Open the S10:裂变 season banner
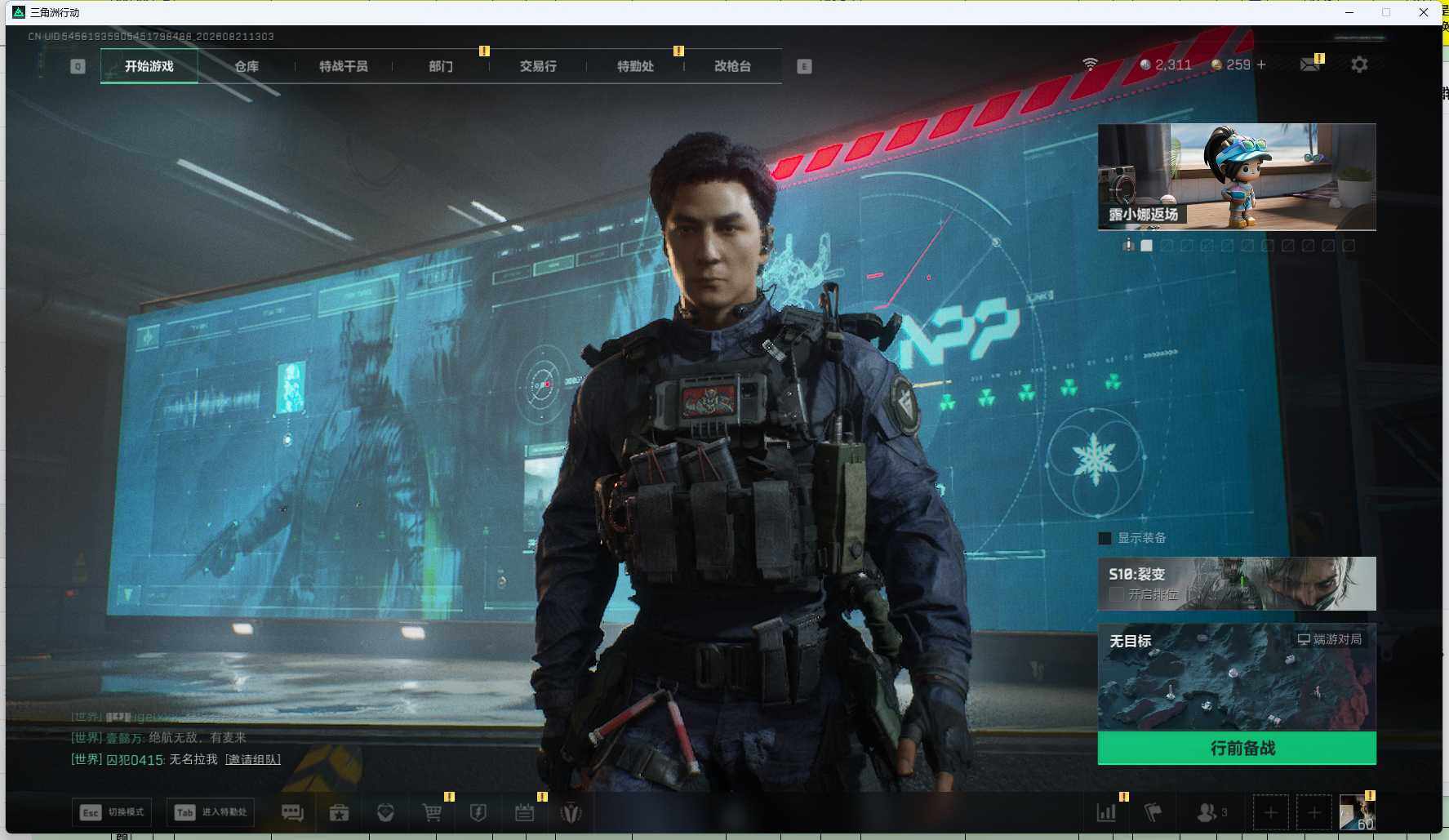 click(x=1237, y=583)
